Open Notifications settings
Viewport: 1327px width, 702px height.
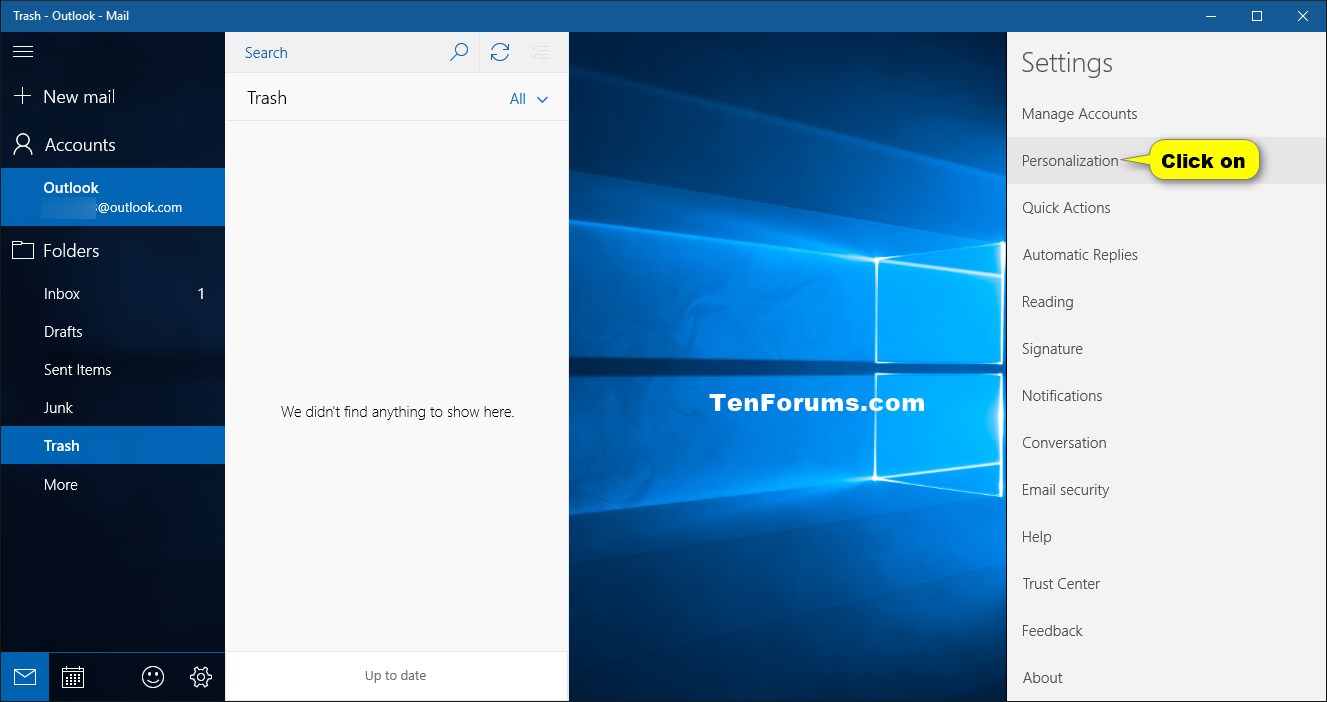click(x=1167, y=396)
